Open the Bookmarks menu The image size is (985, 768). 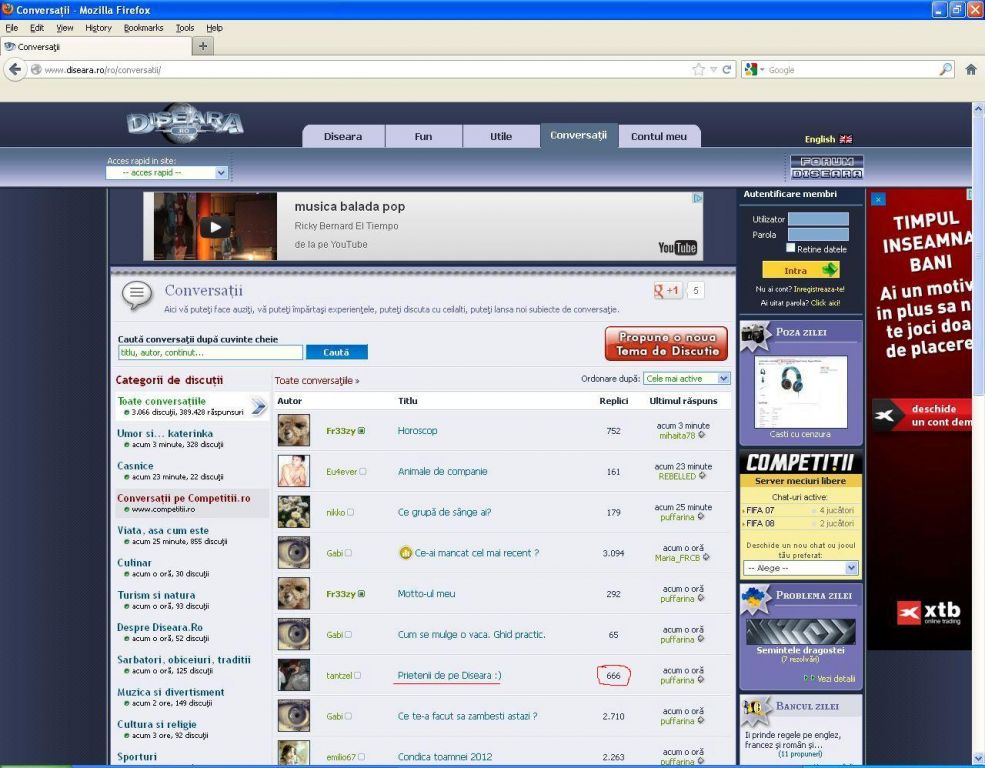(x=143, y=28)
